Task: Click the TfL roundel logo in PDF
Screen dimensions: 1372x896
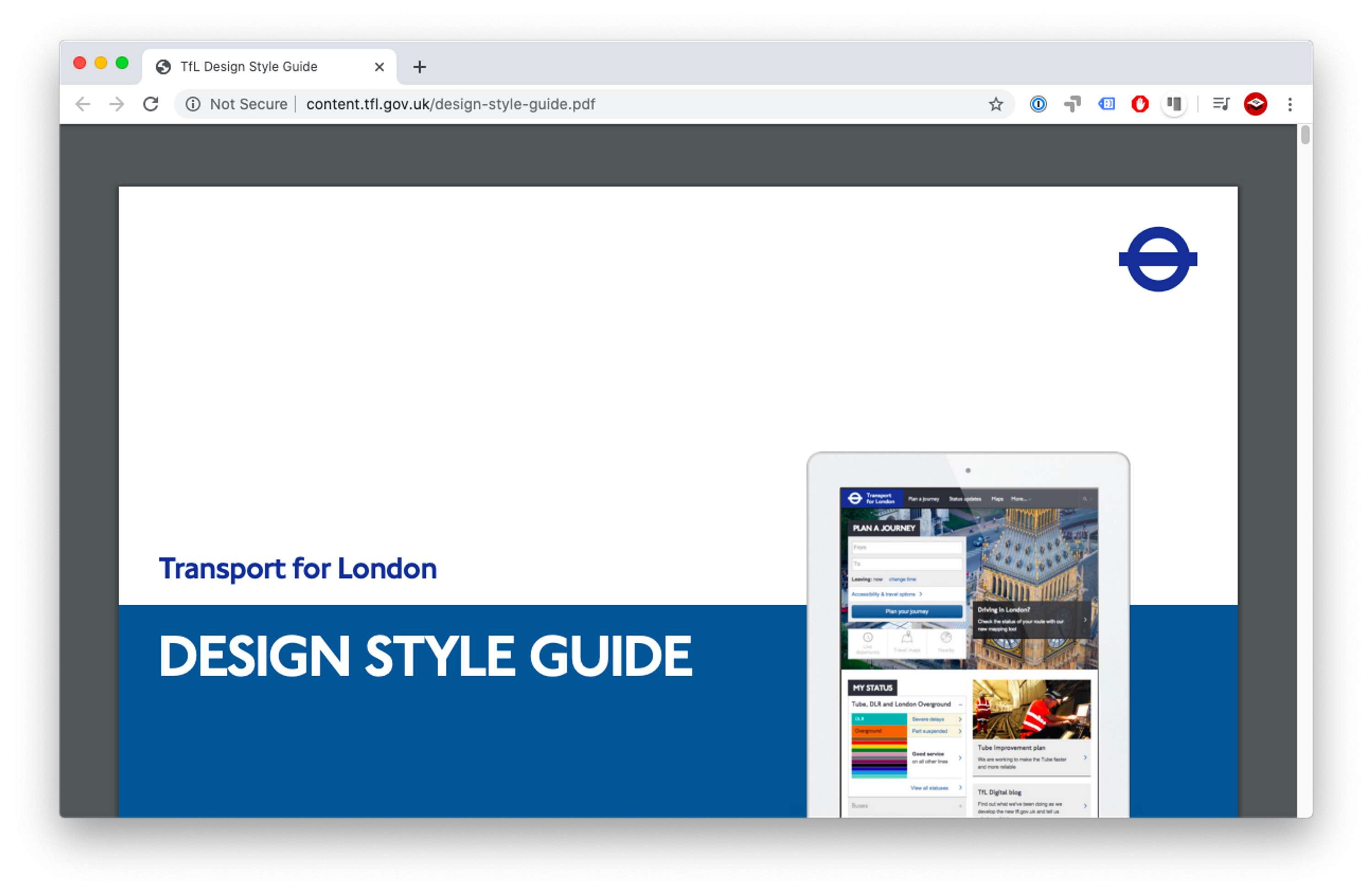Action: pos(1158,259)
